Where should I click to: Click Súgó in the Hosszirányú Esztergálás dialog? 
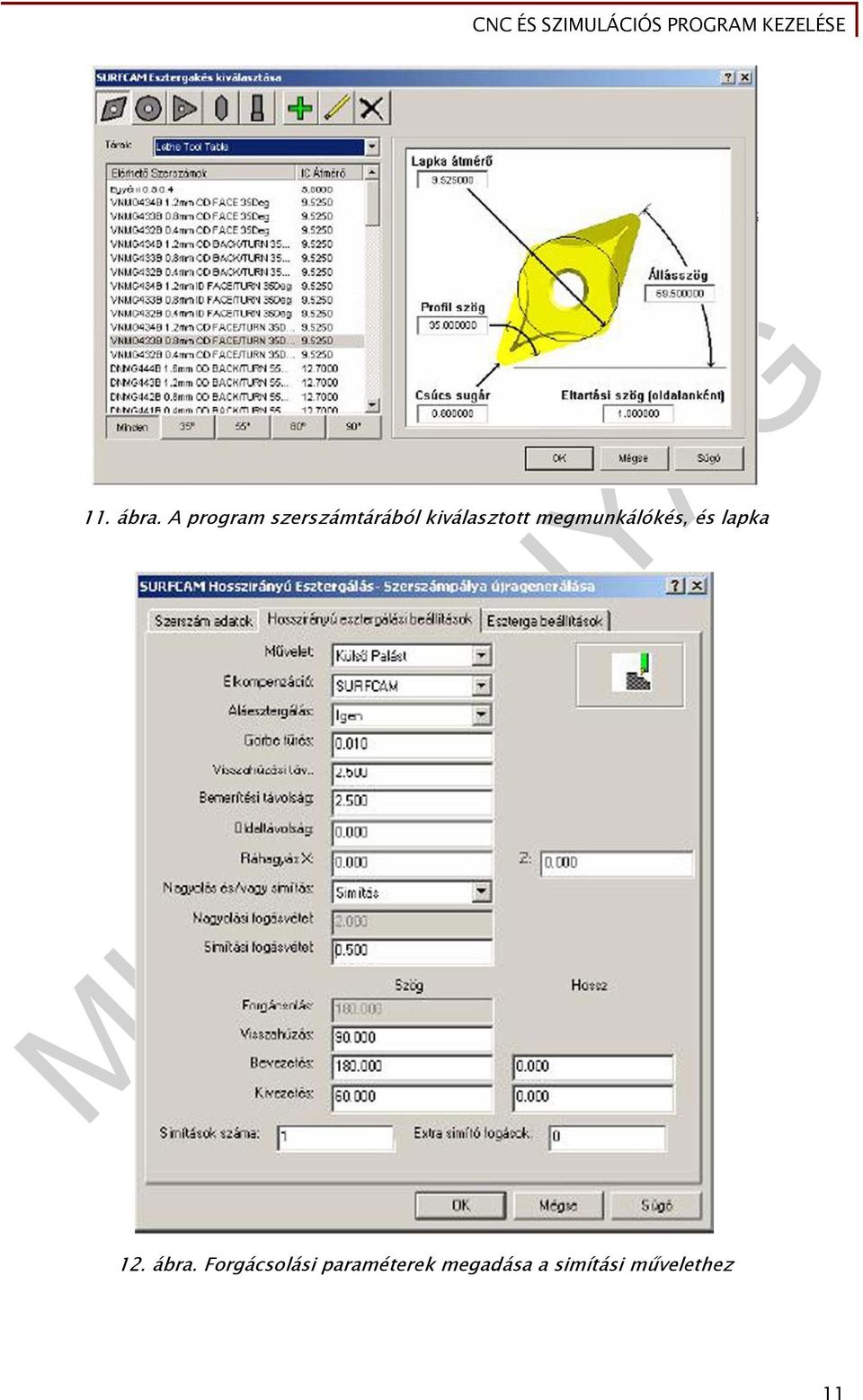point(656,1206)
